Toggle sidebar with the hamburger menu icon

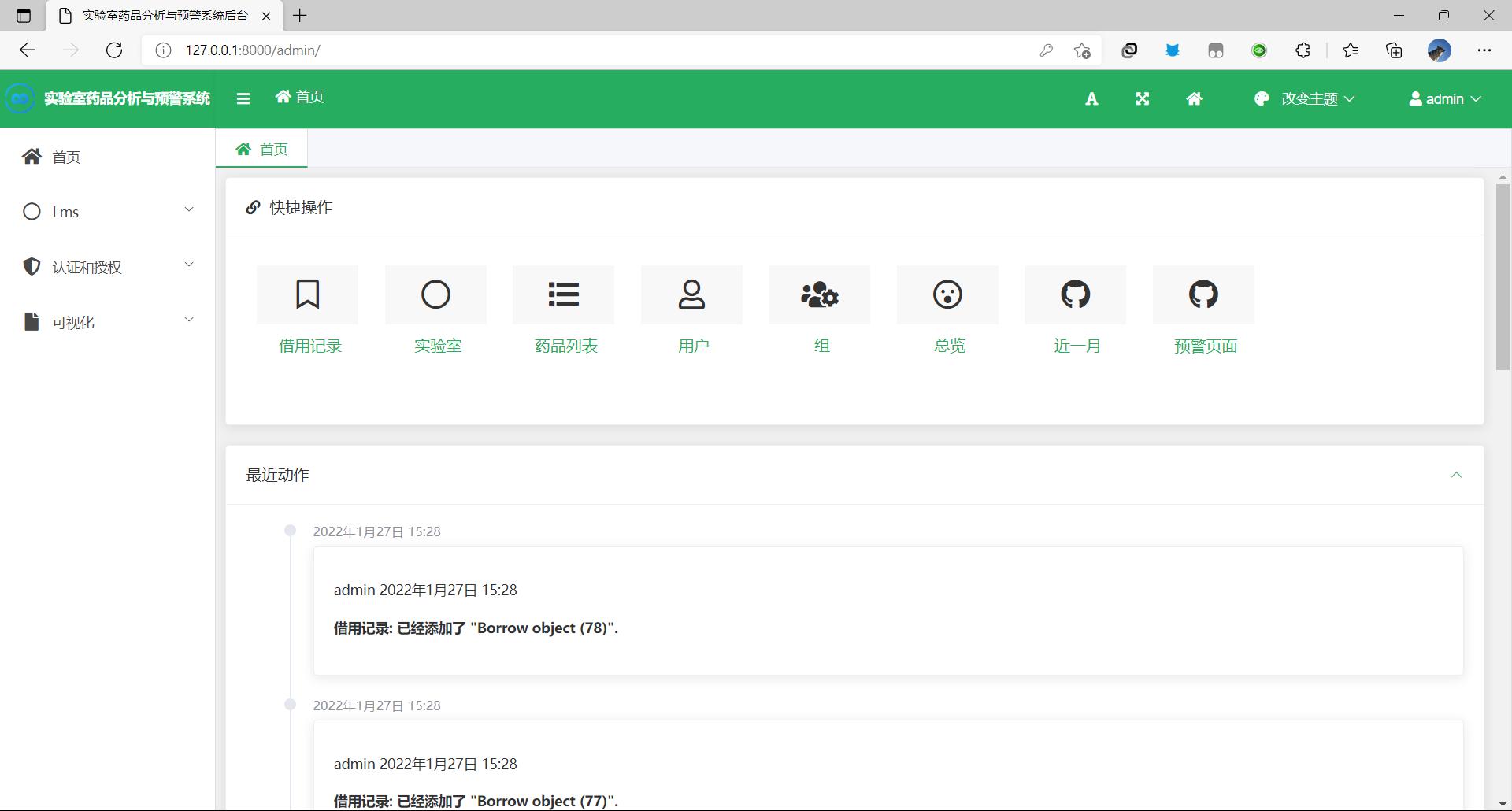coord(243,98)
